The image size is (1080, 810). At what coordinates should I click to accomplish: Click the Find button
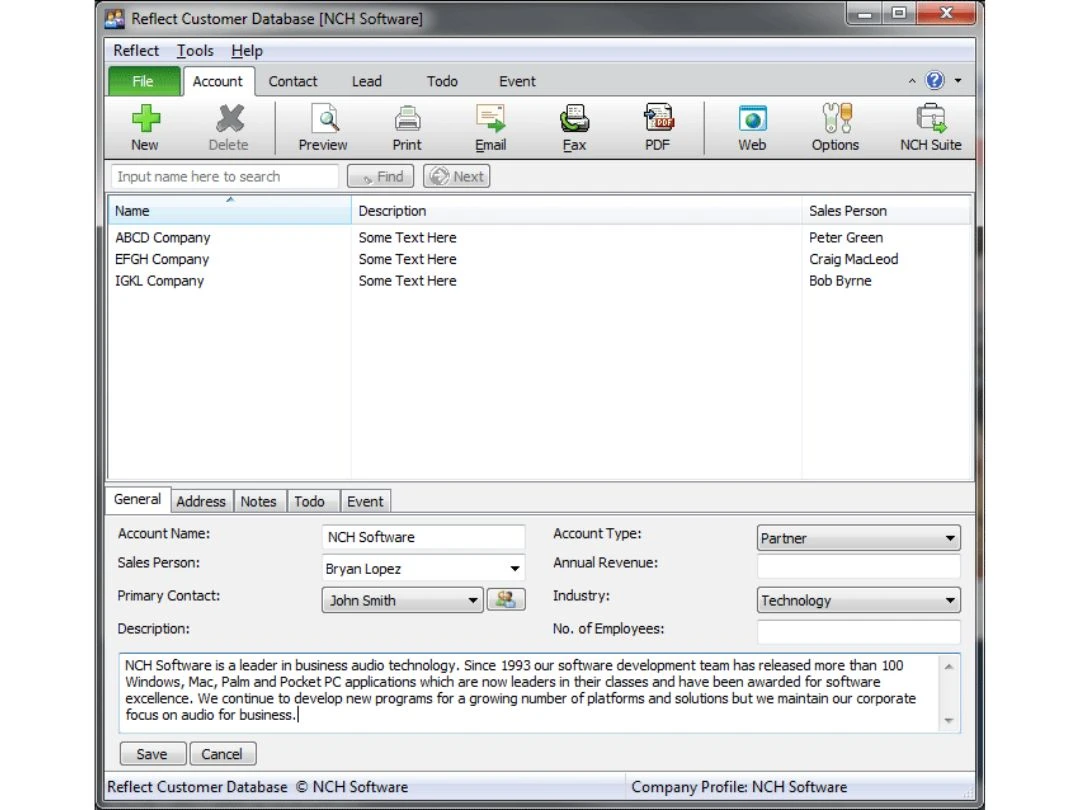coord(380,176)
